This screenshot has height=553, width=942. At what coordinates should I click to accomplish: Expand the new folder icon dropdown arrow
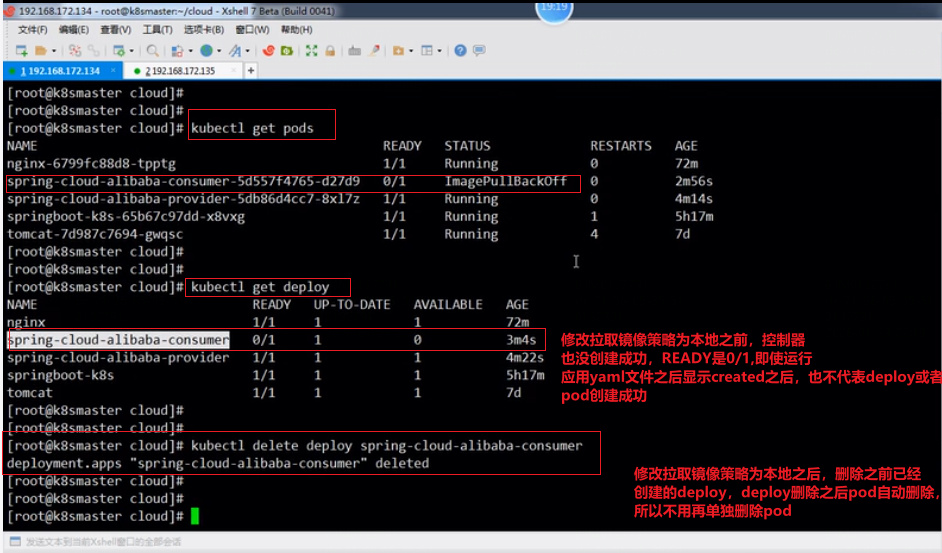[x=411, y=51]
